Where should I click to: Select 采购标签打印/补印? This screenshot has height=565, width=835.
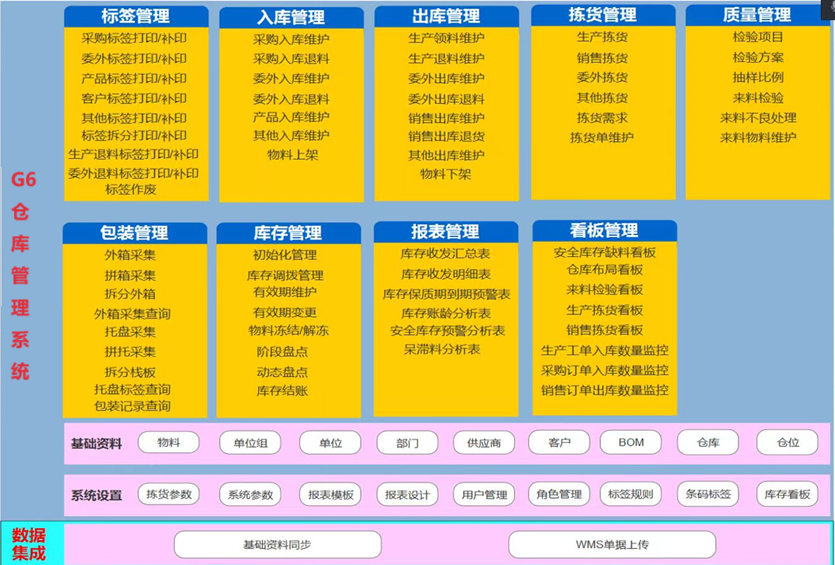(134, 38)
